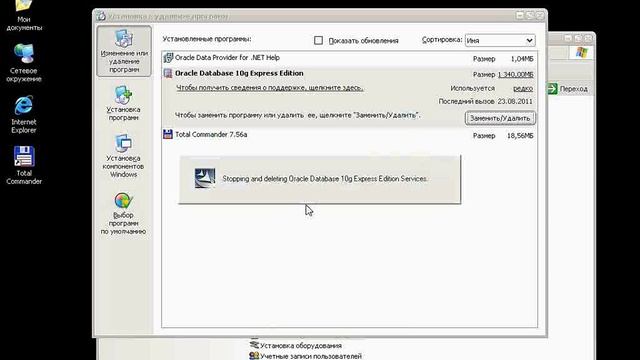
Task: Click size value 18,56МБ
Action: 520,136
